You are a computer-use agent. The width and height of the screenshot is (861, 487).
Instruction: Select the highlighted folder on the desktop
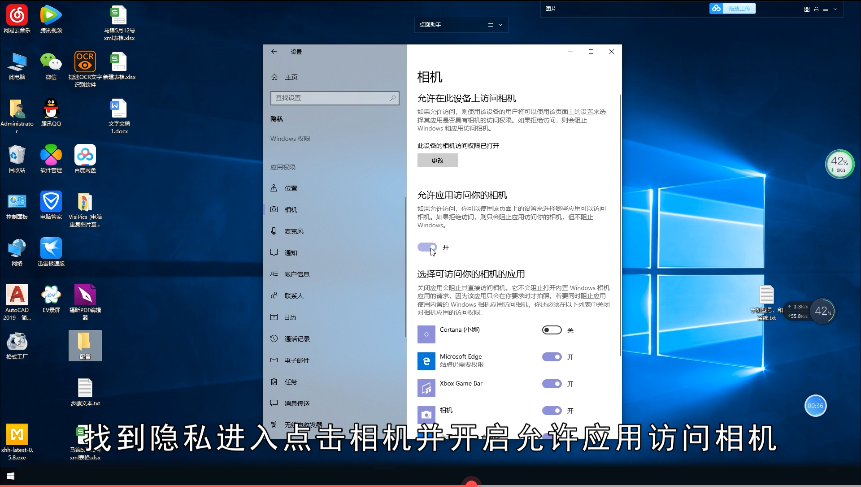tap(85, 345)
